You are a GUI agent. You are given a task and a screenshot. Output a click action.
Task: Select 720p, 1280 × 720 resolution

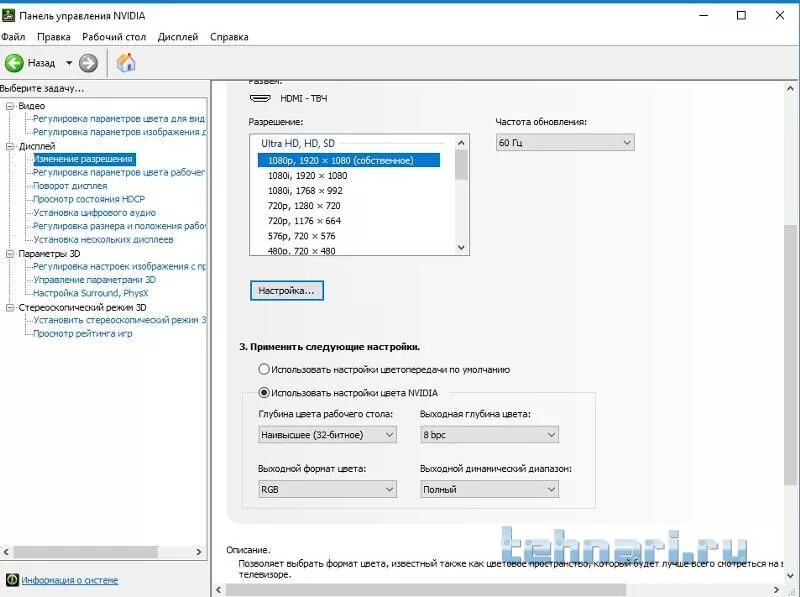304,206
